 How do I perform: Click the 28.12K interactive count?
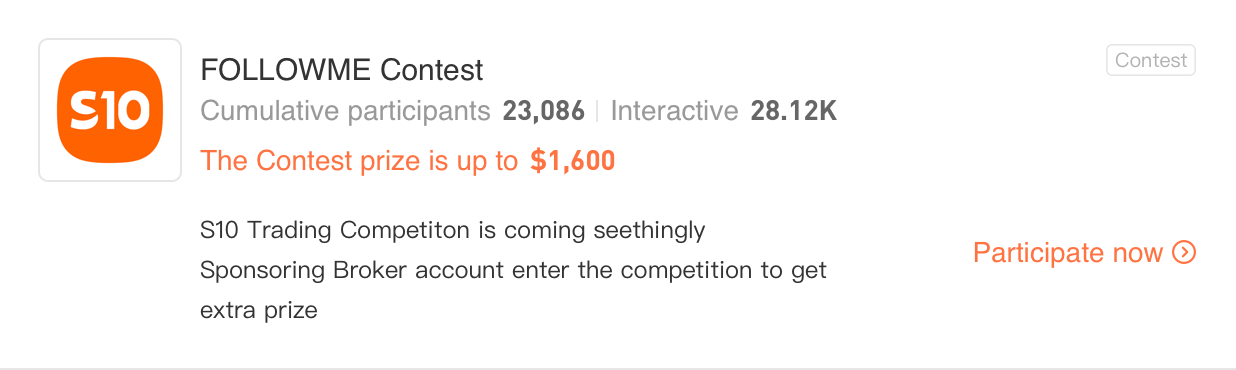794,111
